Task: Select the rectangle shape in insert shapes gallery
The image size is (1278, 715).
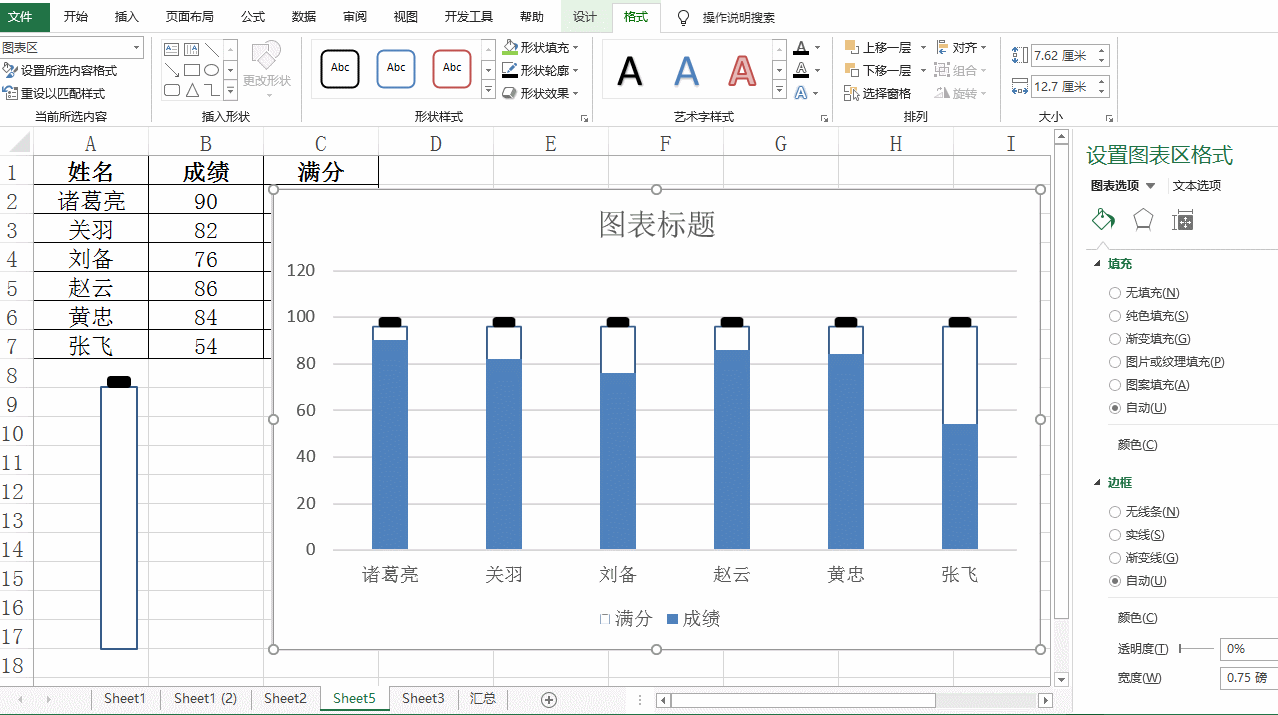Action: coord(192,70)
